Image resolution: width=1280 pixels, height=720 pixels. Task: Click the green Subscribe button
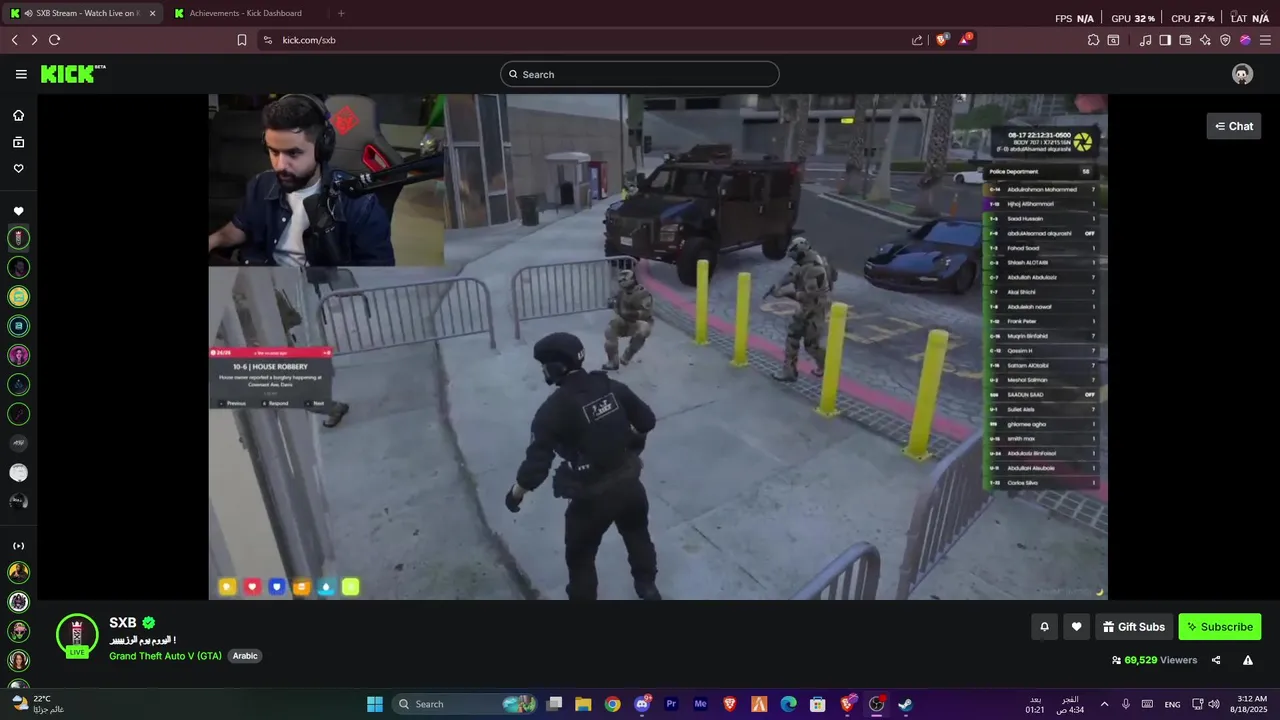click(x=1220, y=627)
